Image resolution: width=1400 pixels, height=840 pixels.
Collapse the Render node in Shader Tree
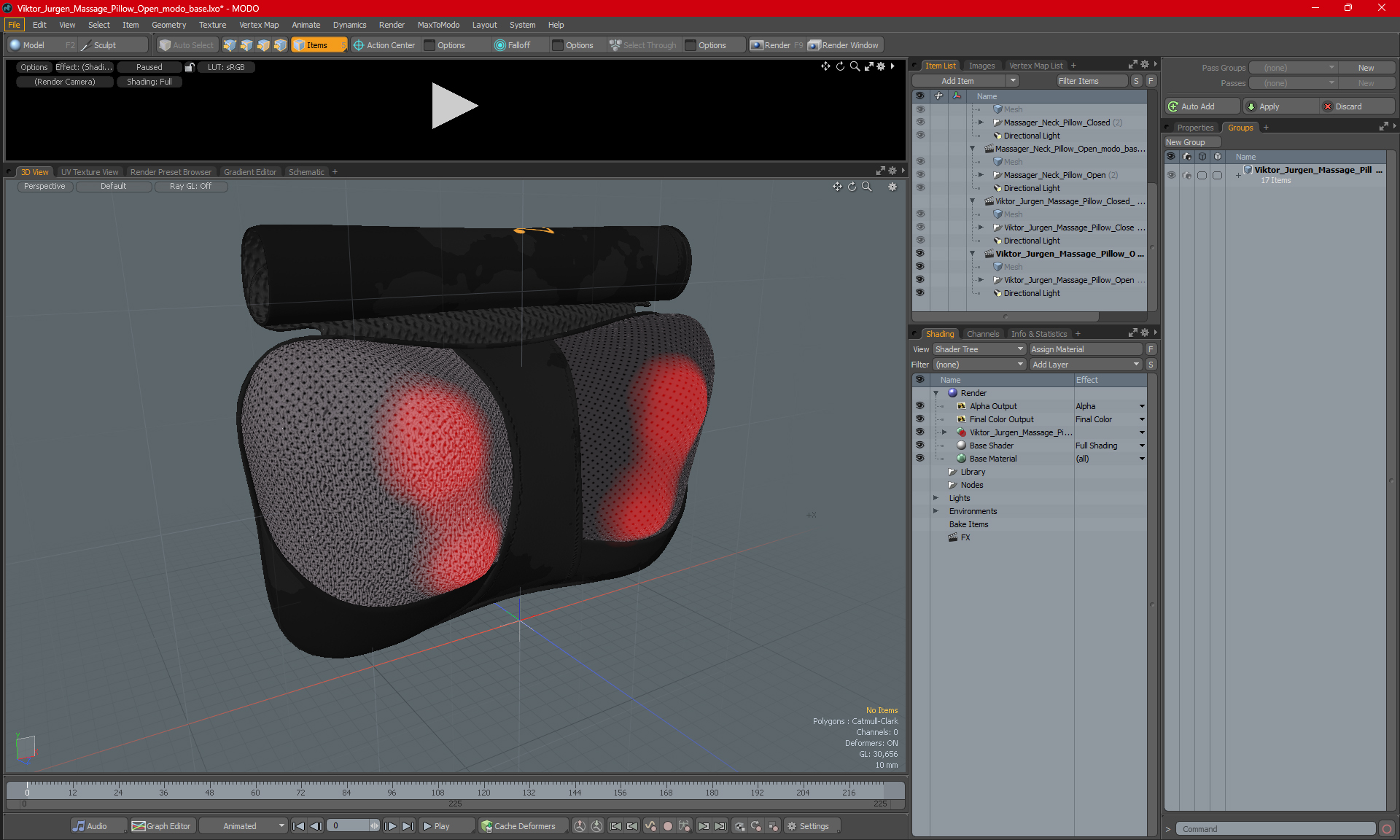(936, 393)
